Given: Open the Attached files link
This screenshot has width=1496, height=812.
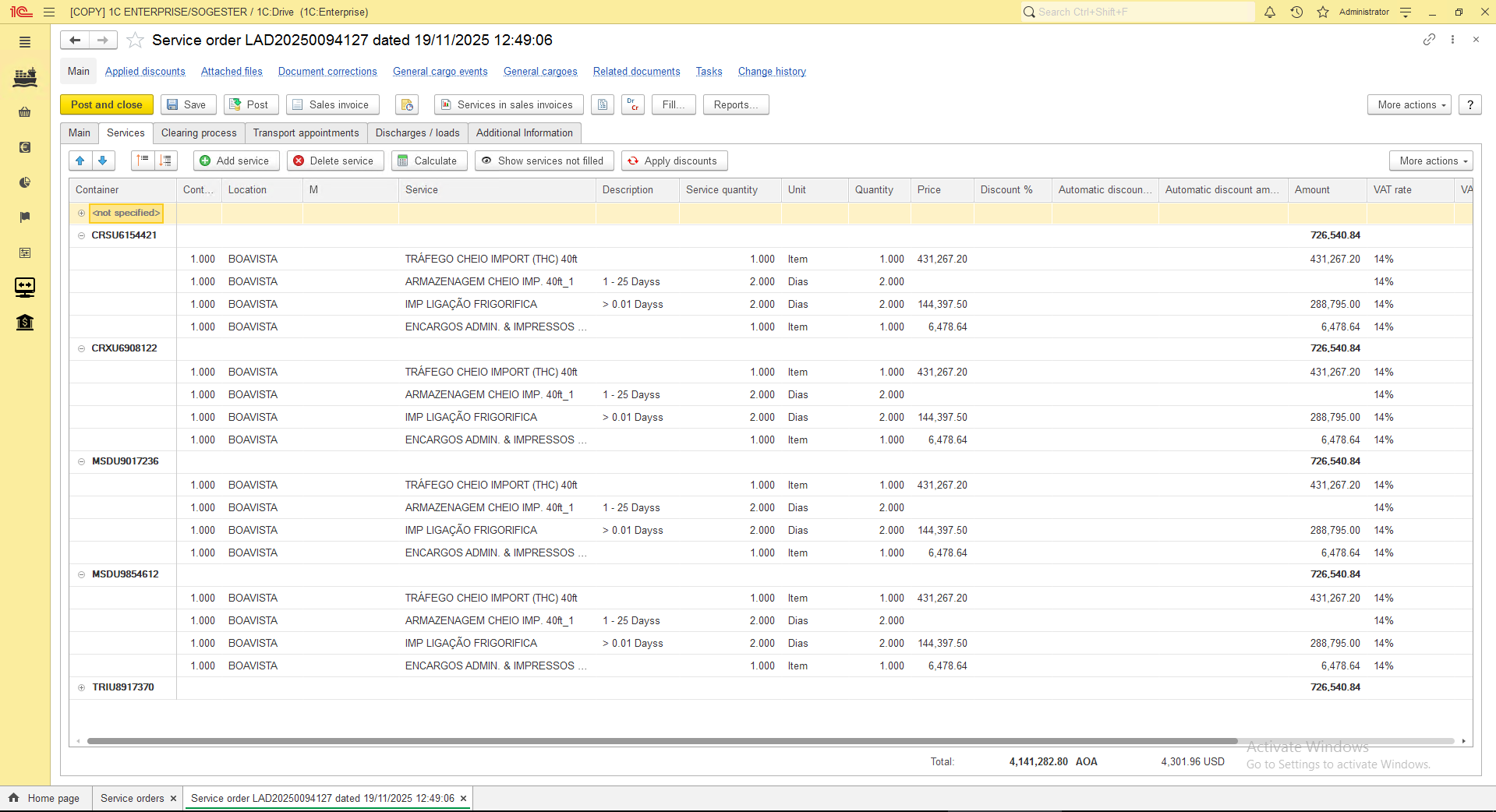Looking at the screenshot, I should 232,72.
